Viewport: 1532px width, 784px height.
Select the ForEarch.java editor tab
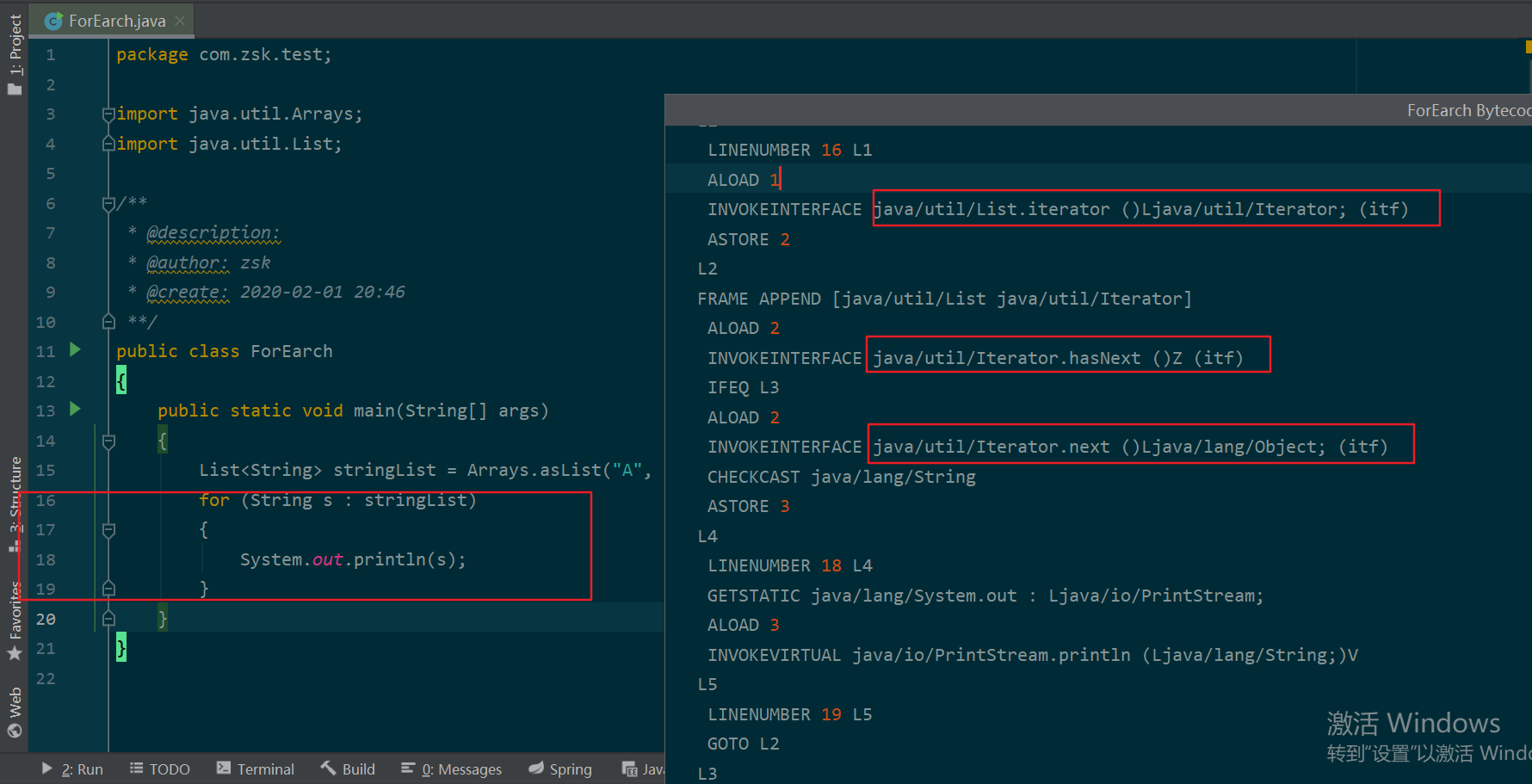111,21
